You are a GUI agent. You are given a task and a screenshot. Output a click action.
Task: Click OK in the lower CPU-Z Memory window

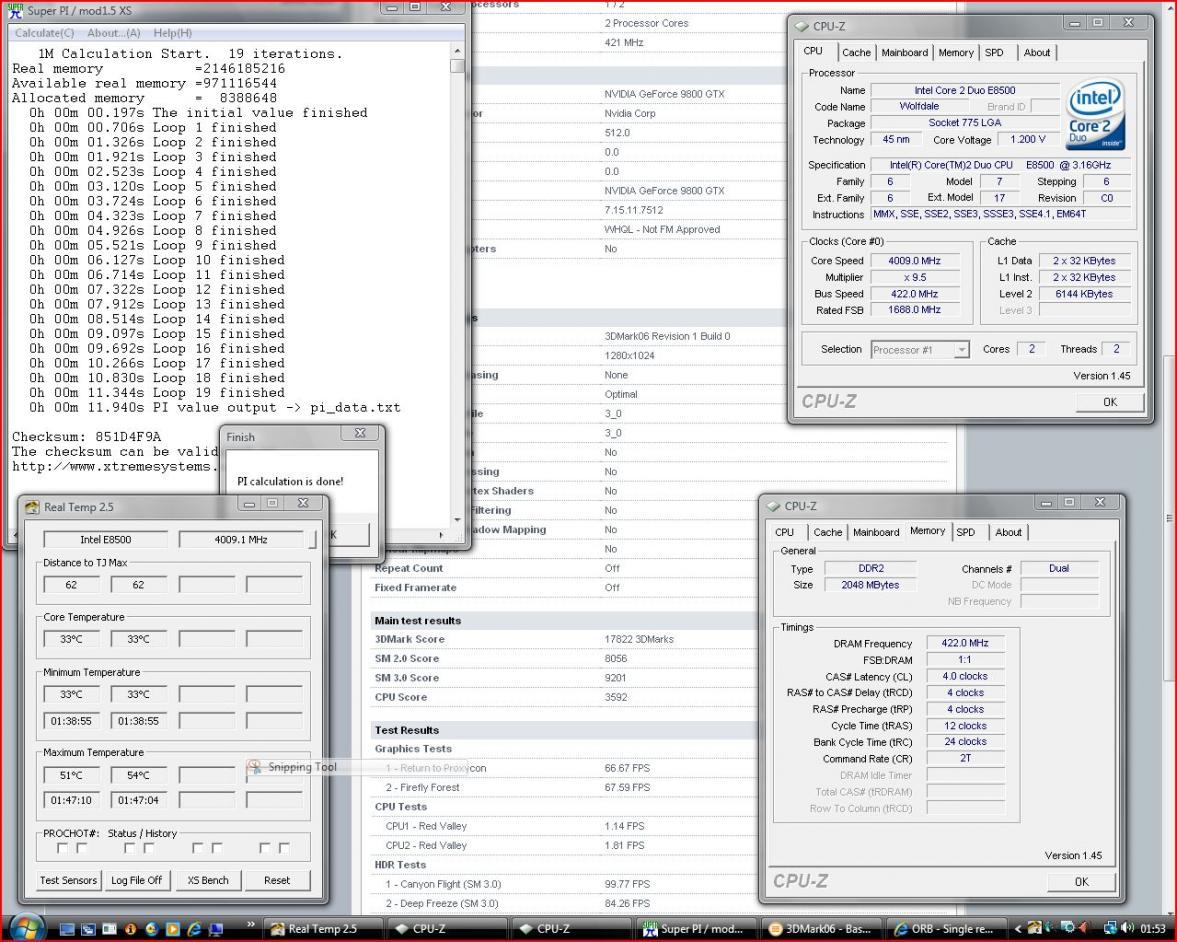(1081, 882)
